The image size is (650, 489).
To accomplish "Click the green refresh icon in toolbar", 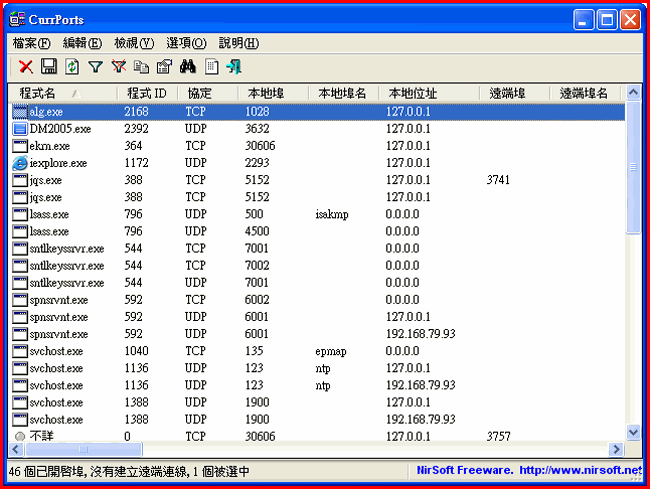I will click(71, 67).
